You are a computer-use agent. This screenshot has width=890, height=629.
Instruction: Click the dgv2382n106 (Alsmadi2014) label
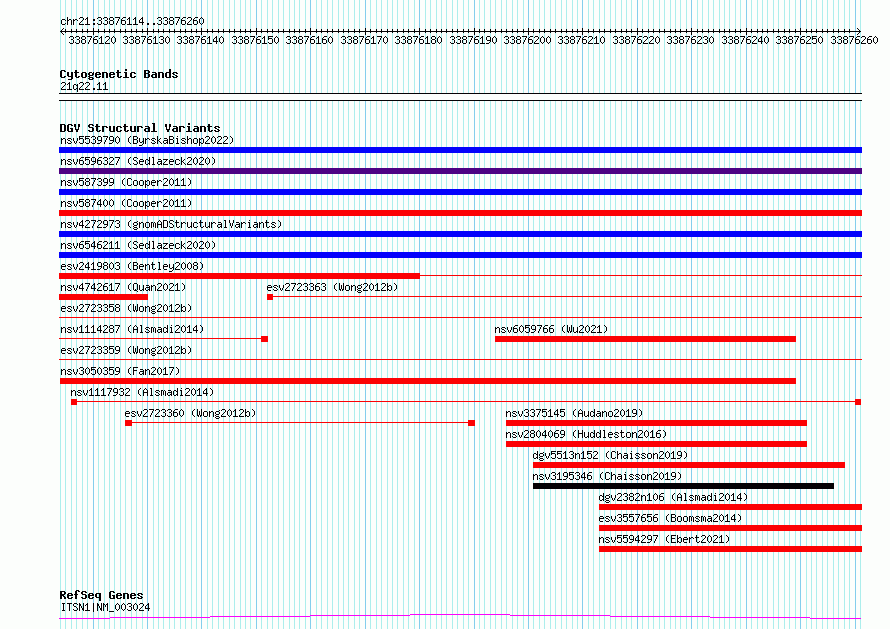coord(673,497)
